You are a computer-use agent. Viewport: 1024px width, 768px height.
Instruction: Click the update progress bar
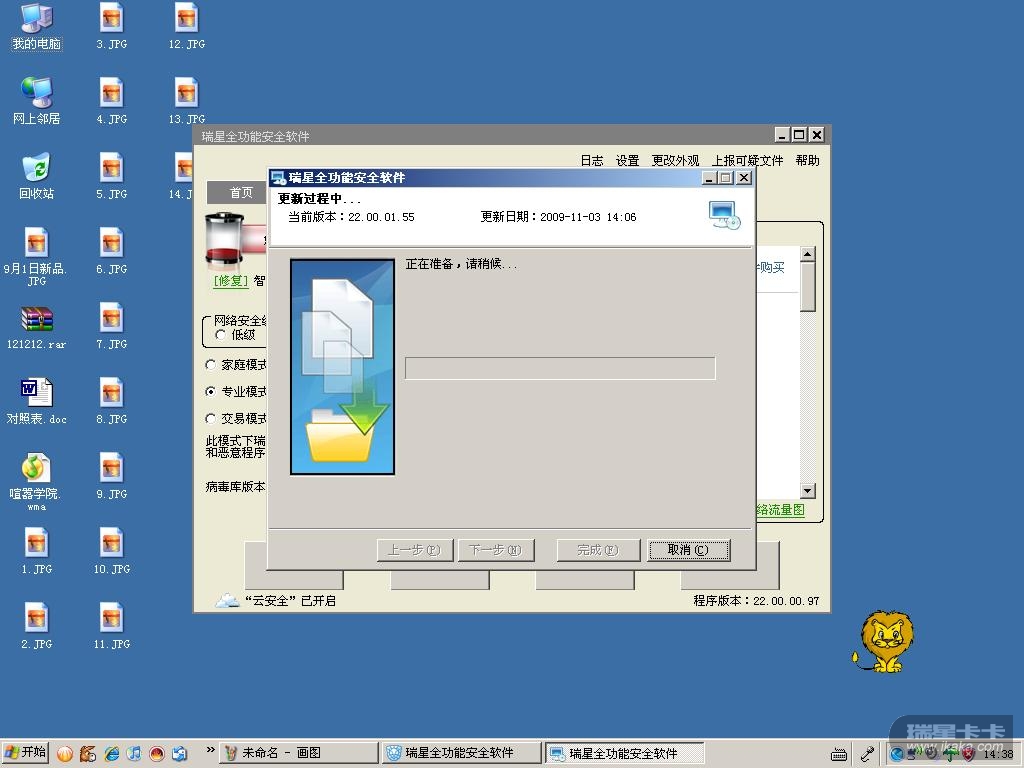[x=560, y=368]
